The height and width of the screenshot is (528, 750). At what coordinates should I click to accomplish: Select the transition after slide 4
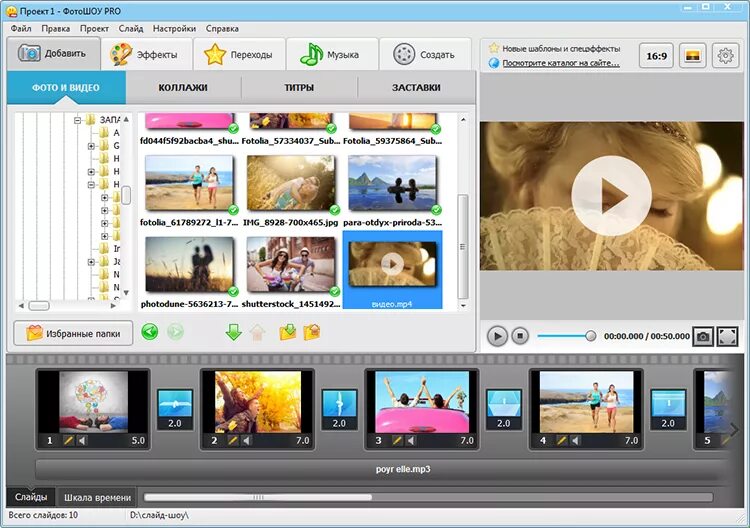pos(668,409)
